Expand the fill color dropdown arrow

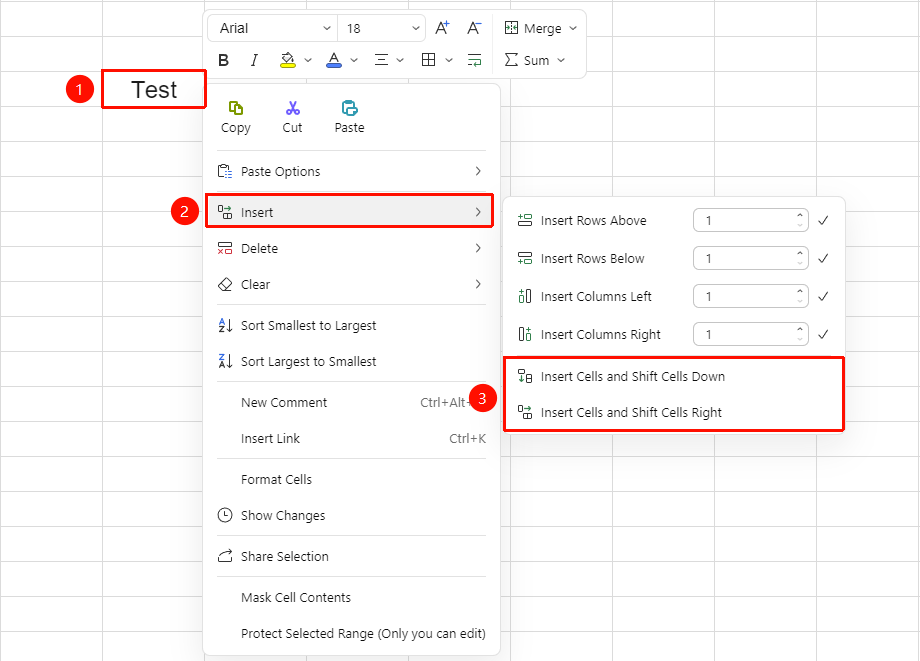pyautogui.click(x=308, y=60)
